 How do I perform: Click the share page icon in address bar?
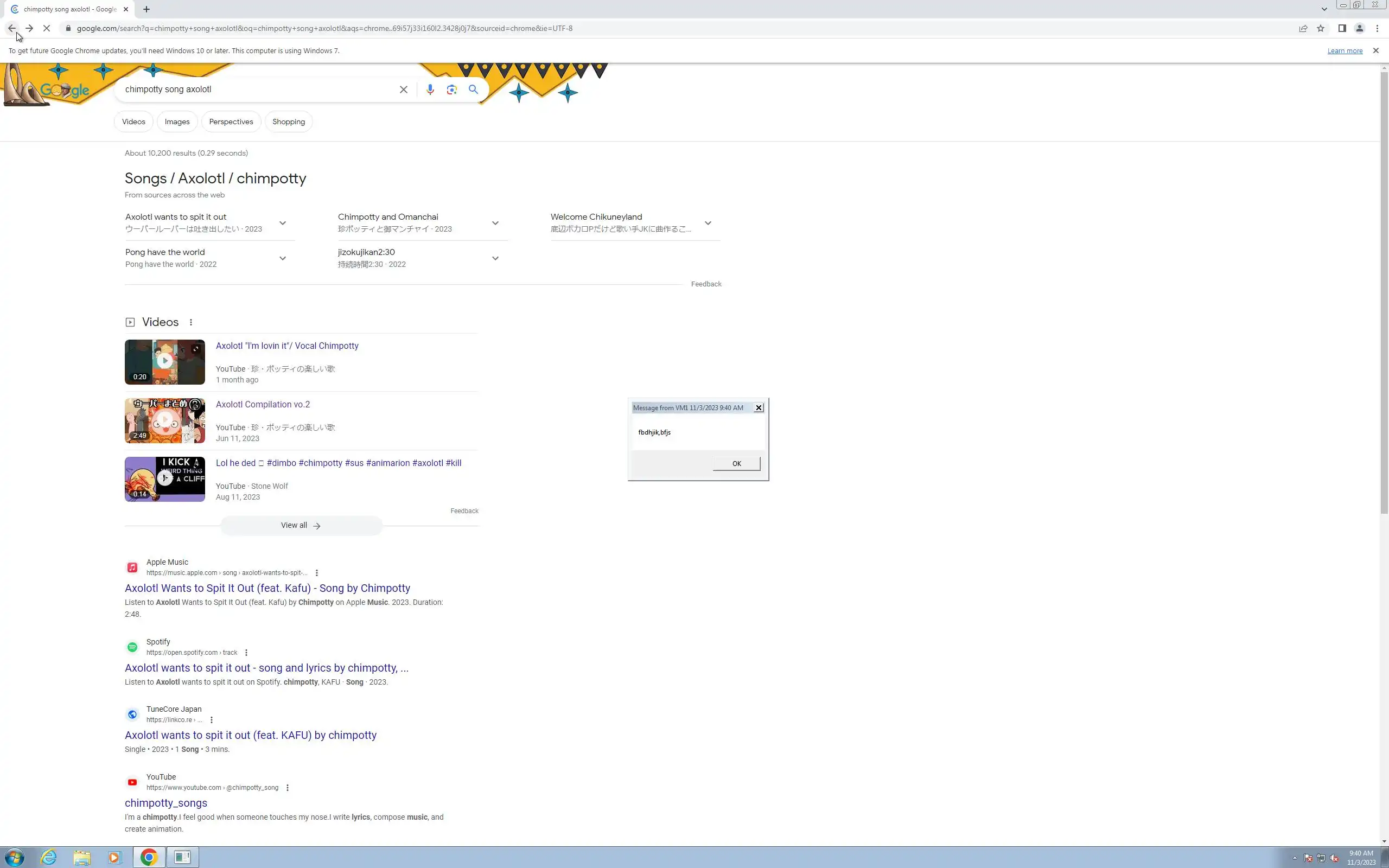[x=1303, y=28]
